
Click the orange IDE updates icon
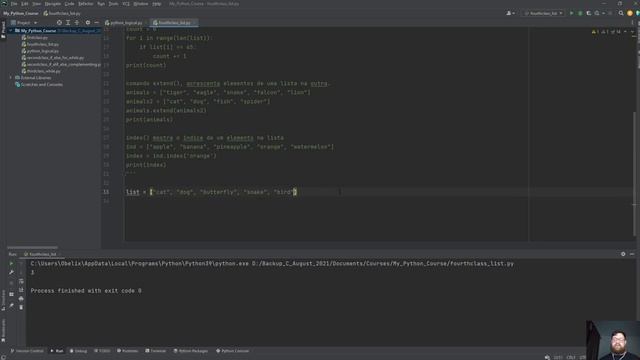tap(630, 13)
